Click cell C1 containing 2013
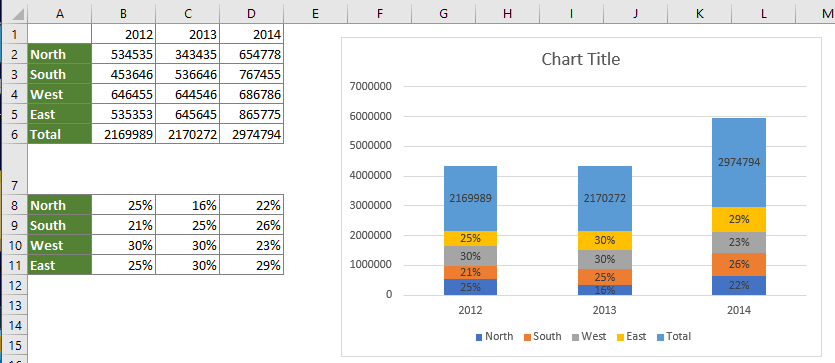Viewport: 835px width, 363px height. click(187, 35)
